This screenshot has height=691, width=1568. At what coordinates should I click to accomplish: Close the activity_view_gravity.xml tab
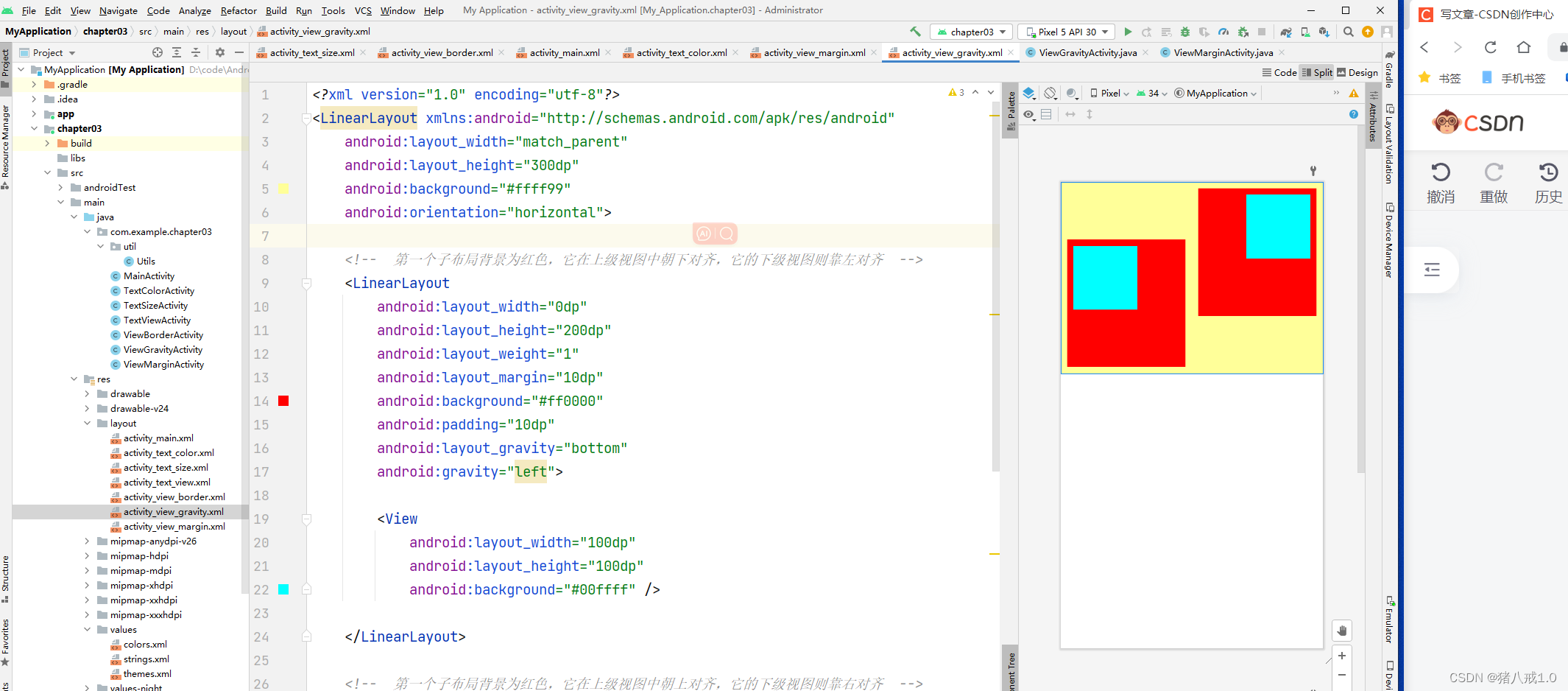[1011, 52]
